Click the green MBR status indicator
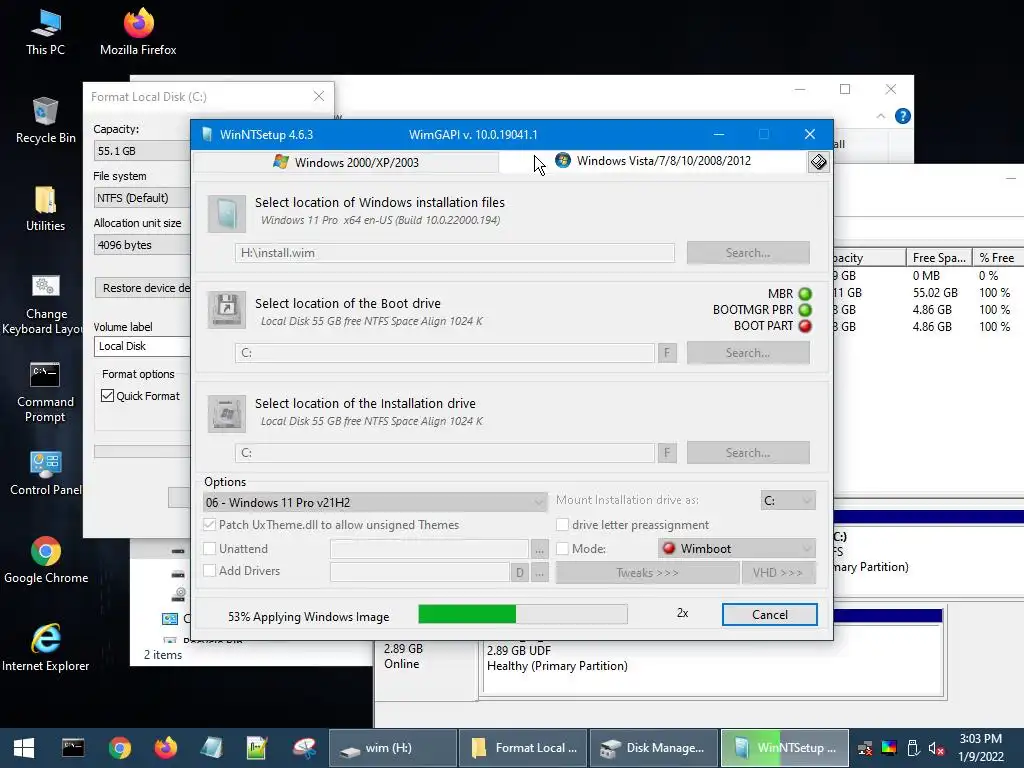The image size is (1024, 768). point(805,294)
